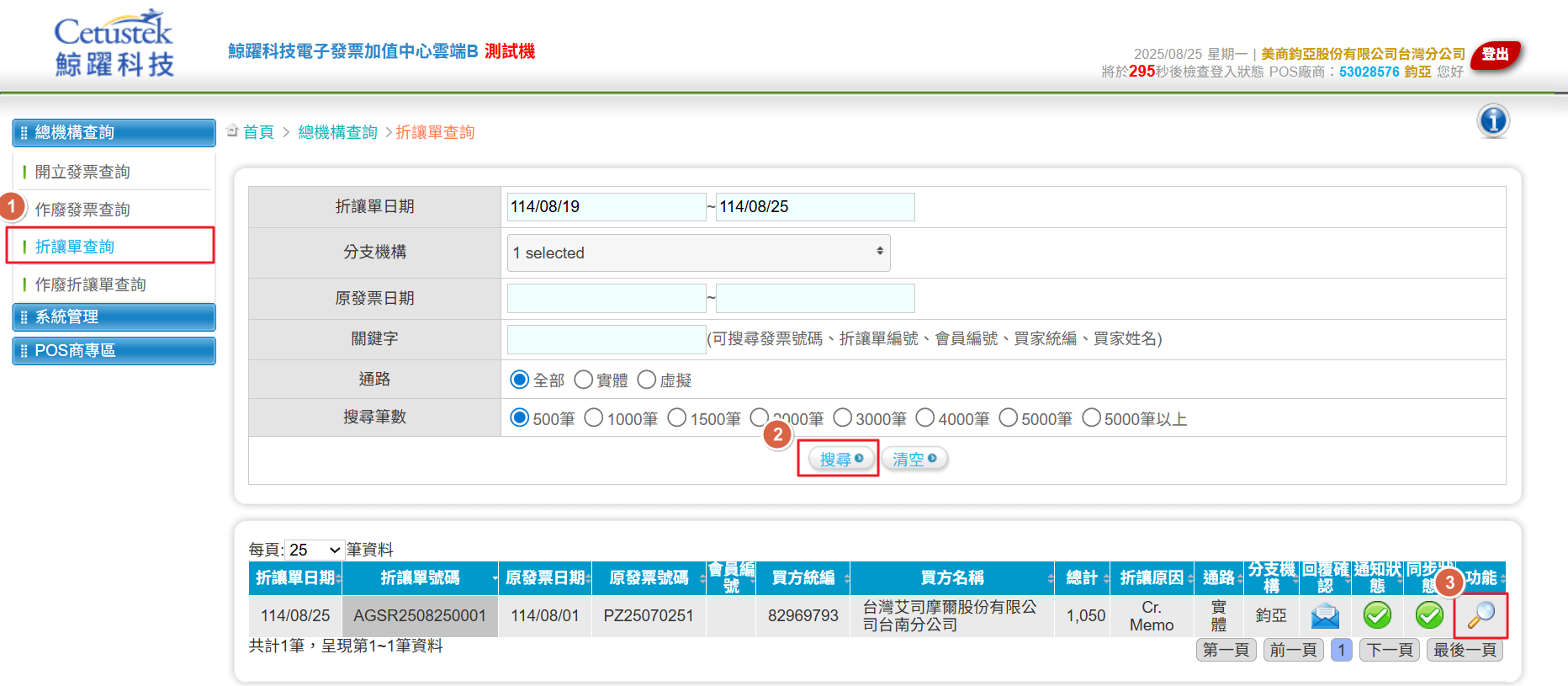Open the 開立發票查詢 menu item
Screen dimensions: 1568x686
click(x=82, y=172)
